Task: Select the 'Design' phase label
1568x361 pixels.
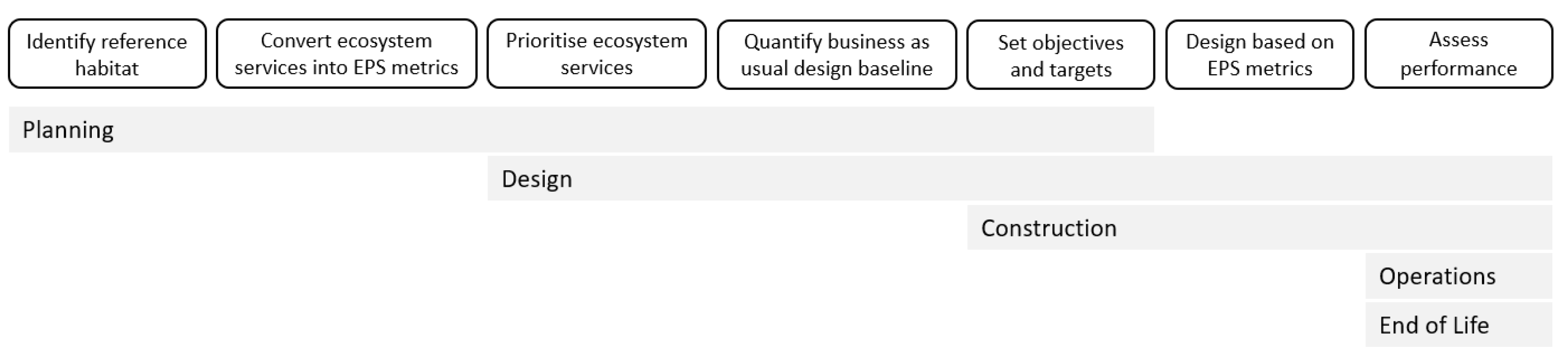Action: [537, 180]
